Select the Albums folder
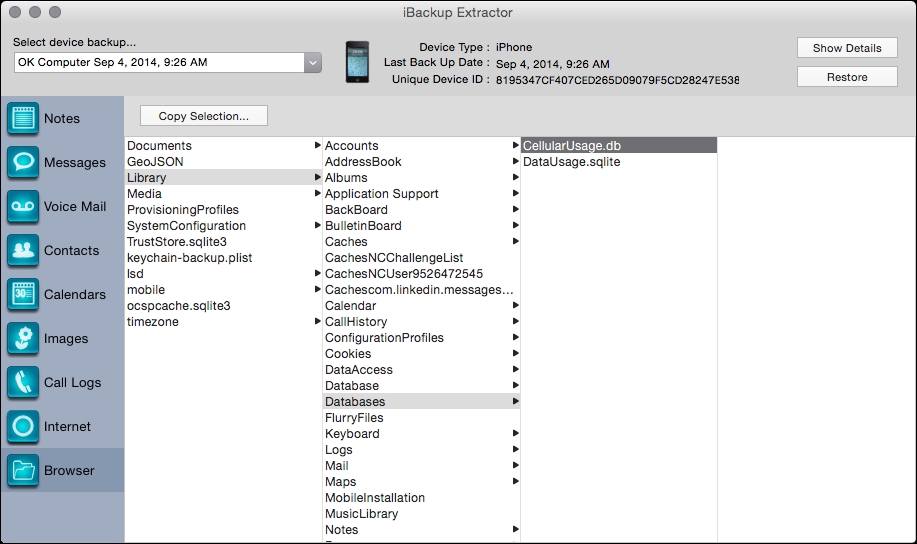Viewport: 917px width, 544px height. 346,177
